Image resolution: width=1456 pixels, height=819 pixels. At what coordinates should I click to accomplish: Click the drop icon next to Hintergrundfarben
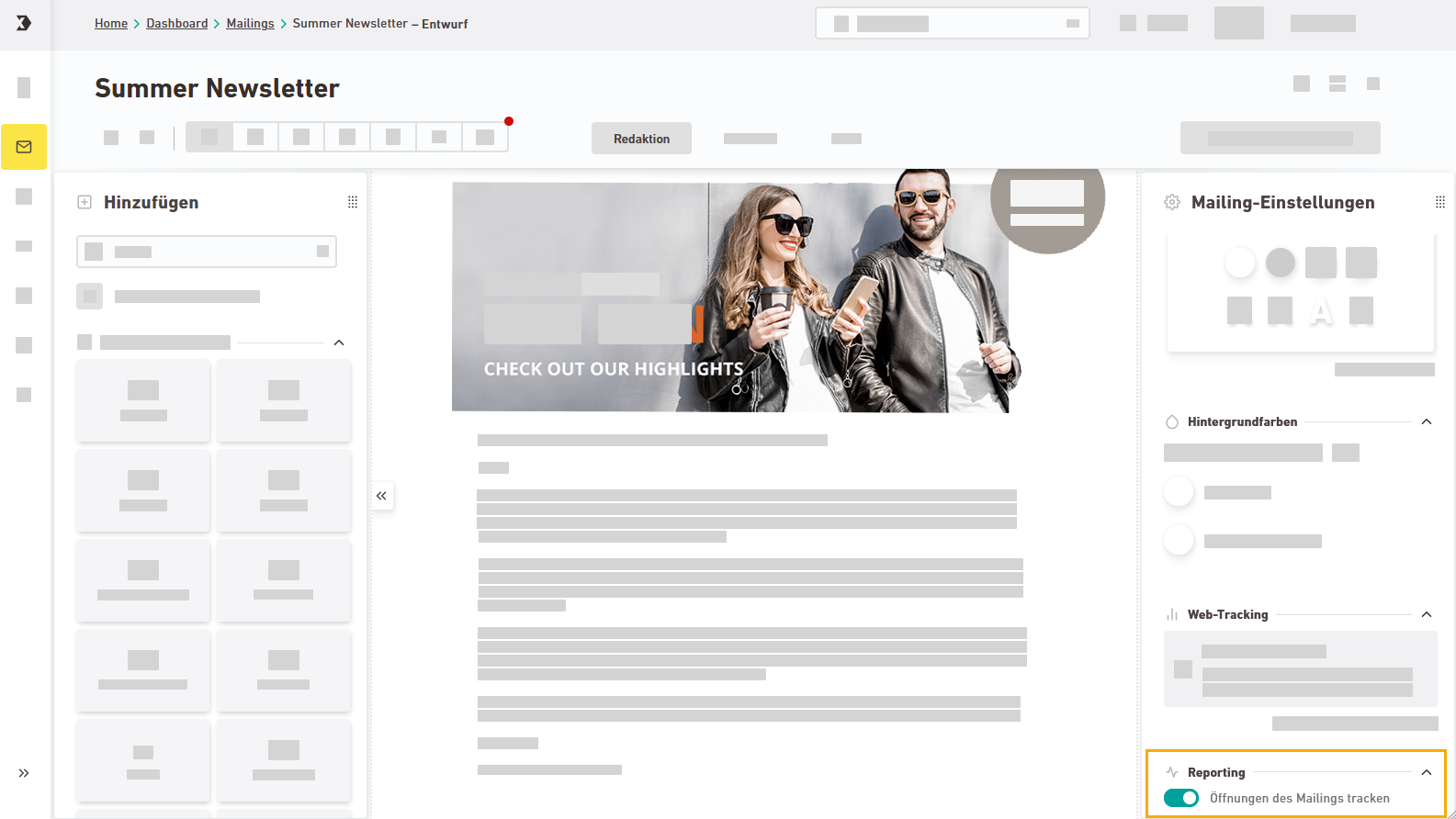tap(1172, 422)
